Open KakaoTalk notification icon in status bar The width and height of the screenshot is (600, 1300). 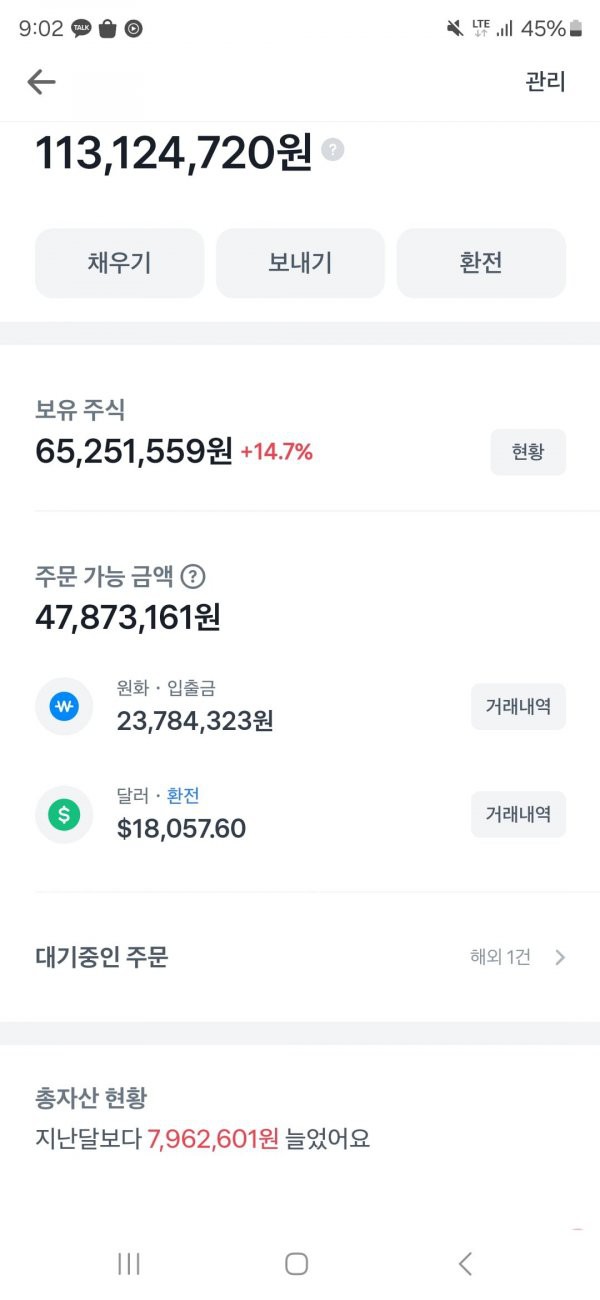(81, 28)
